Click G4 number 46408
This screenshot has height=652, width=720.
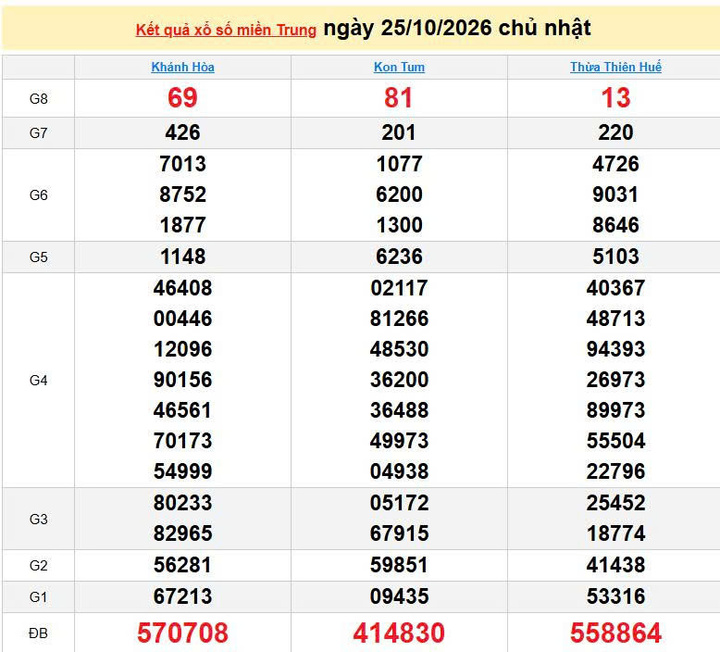click(183, 288)
